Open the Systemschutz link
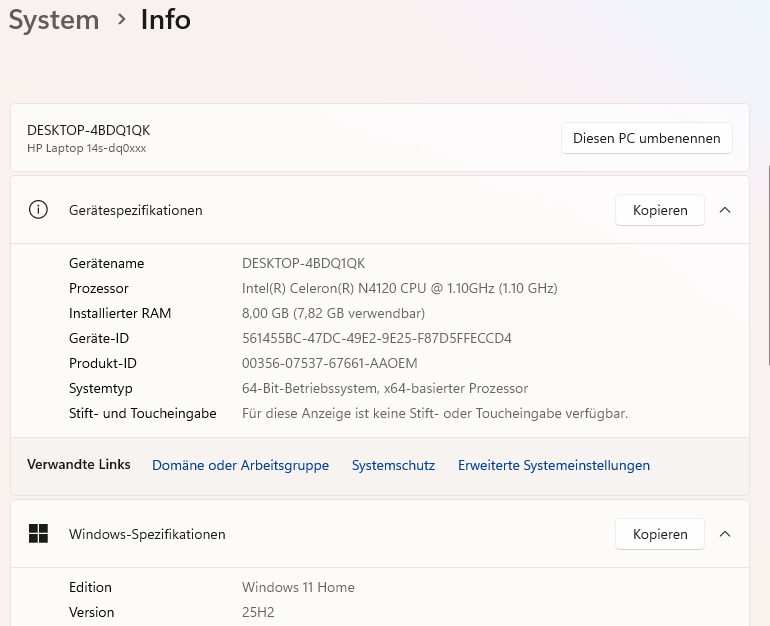This screenshot has width=770, height=626. (x=393, y=465)
